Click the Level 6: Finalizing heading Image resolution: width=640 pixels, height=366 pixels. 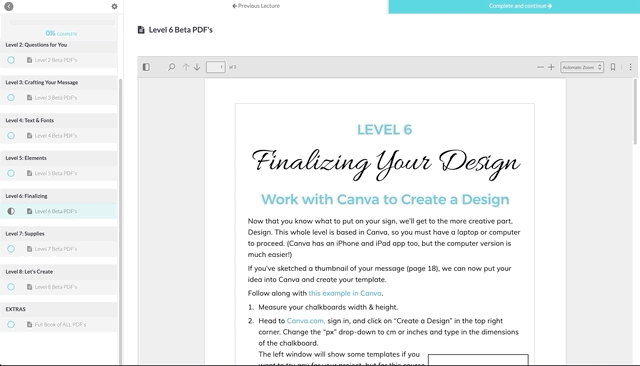27,196
